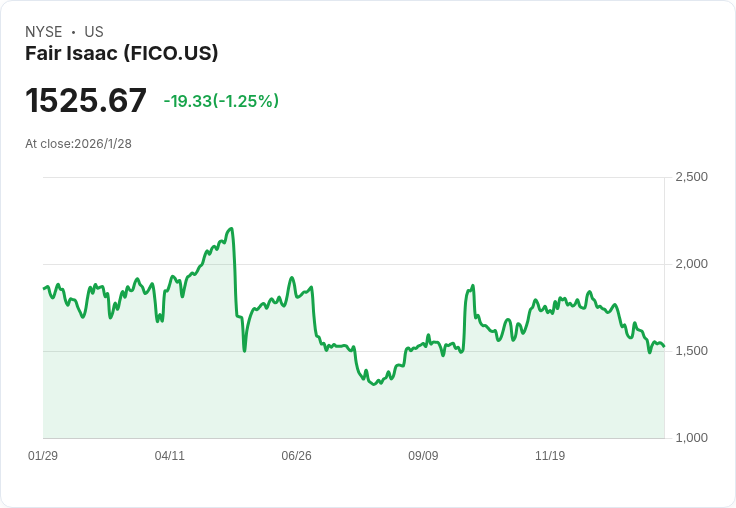Click the 01/29 date axis label

point(43,456)
